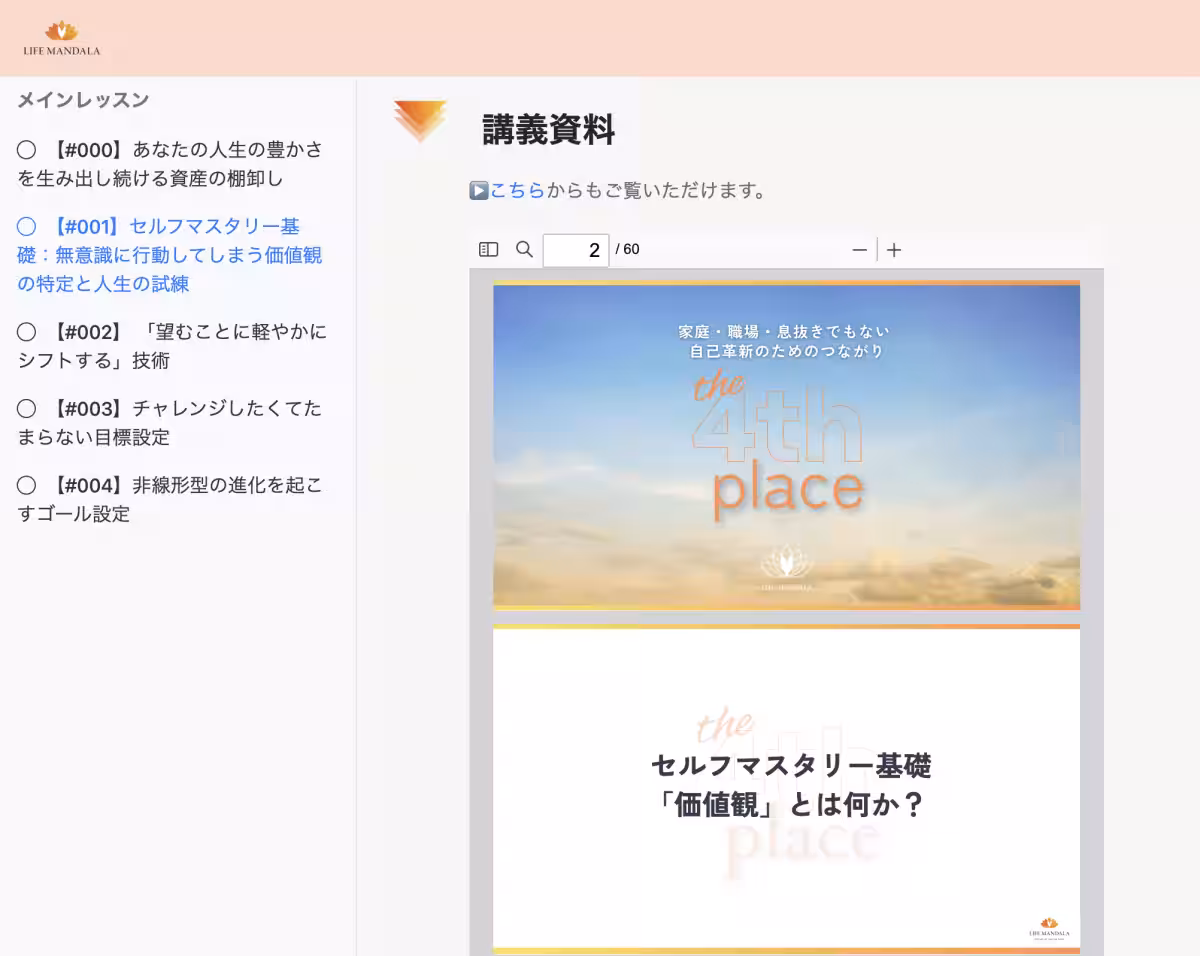Viewport: 1200px width, 956px height.
Task: Click the page number input field
Action: pyautogui.click(x=575, y=249)
